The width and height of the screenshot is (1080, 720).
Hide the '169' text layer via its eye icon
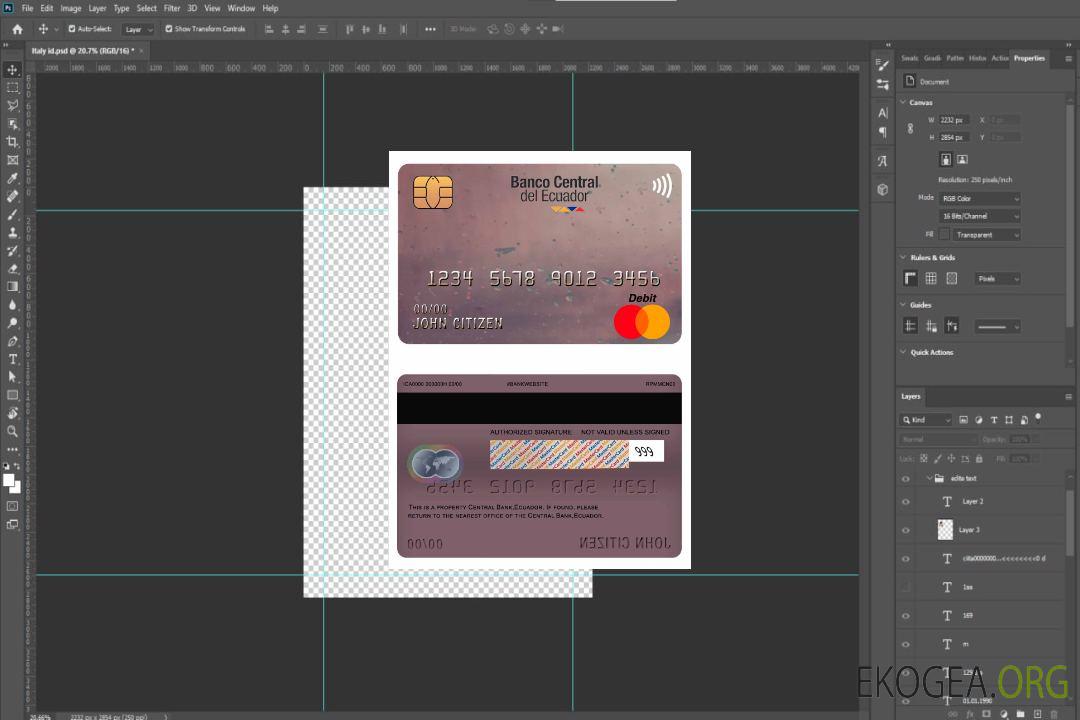tap(906, 616)
